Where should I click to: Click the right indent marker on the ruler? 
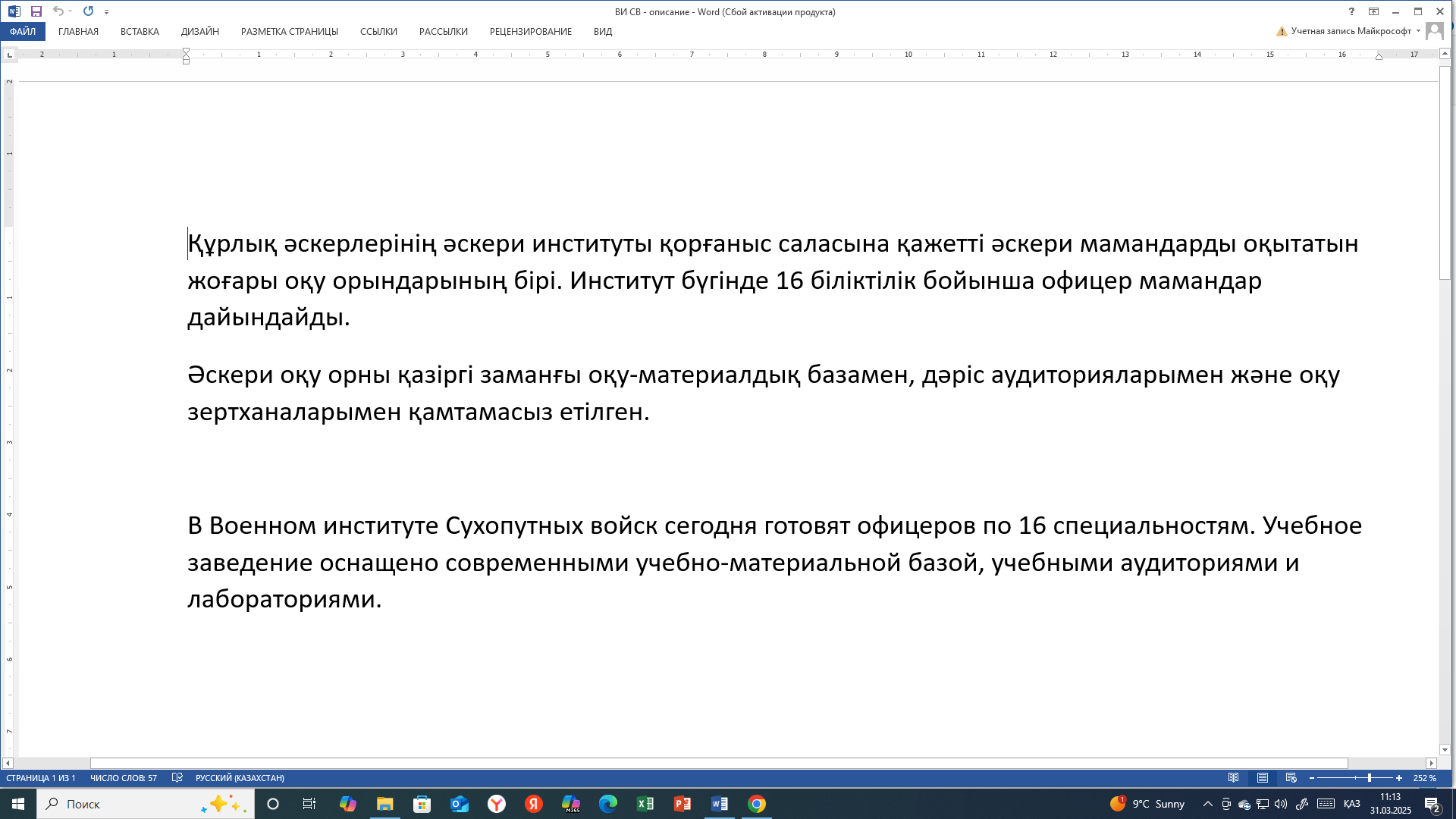(x=1379, y=57)
